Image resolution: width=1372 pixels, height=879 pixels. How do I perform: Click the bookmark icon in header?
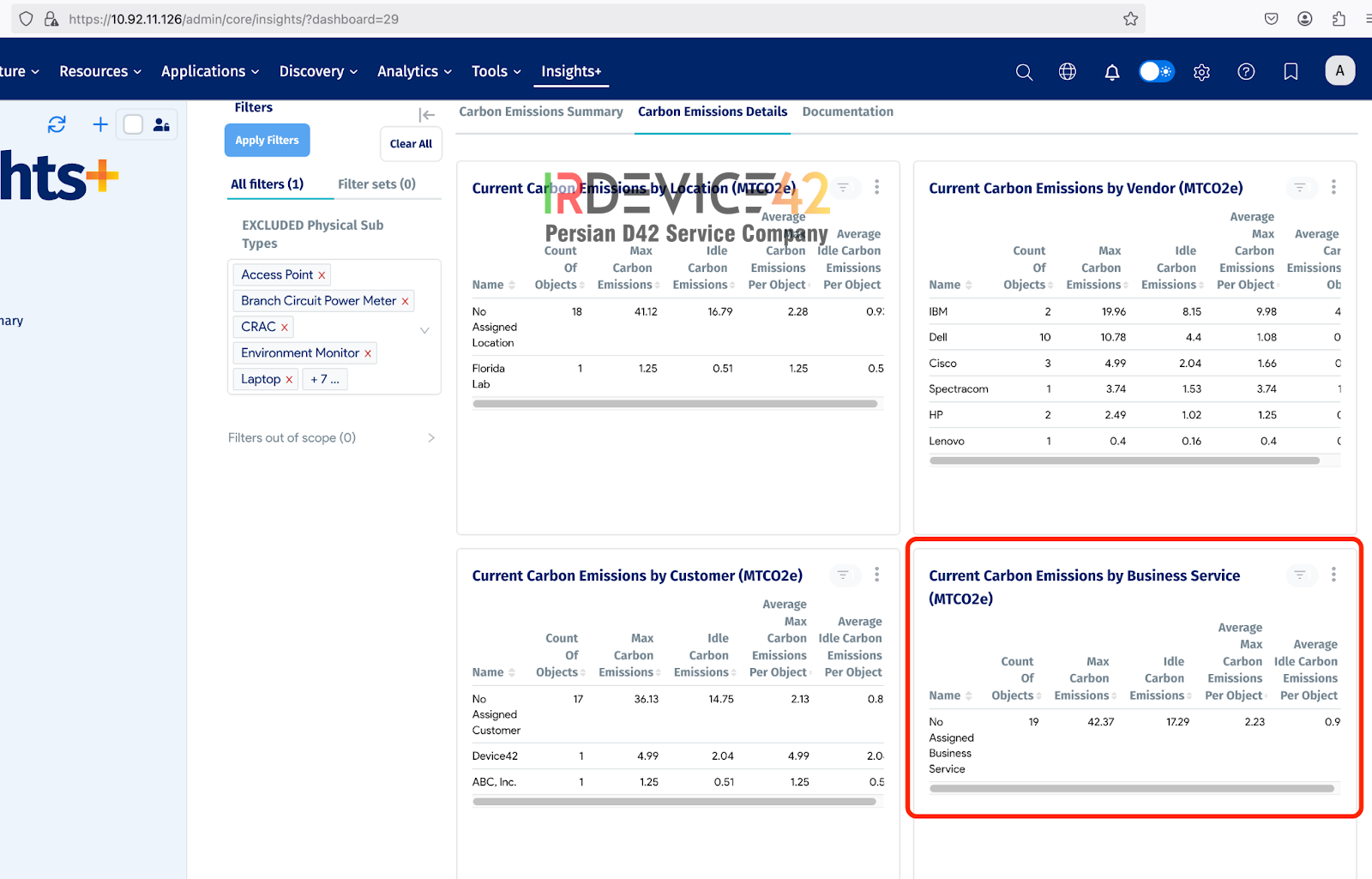(1291, 72)
